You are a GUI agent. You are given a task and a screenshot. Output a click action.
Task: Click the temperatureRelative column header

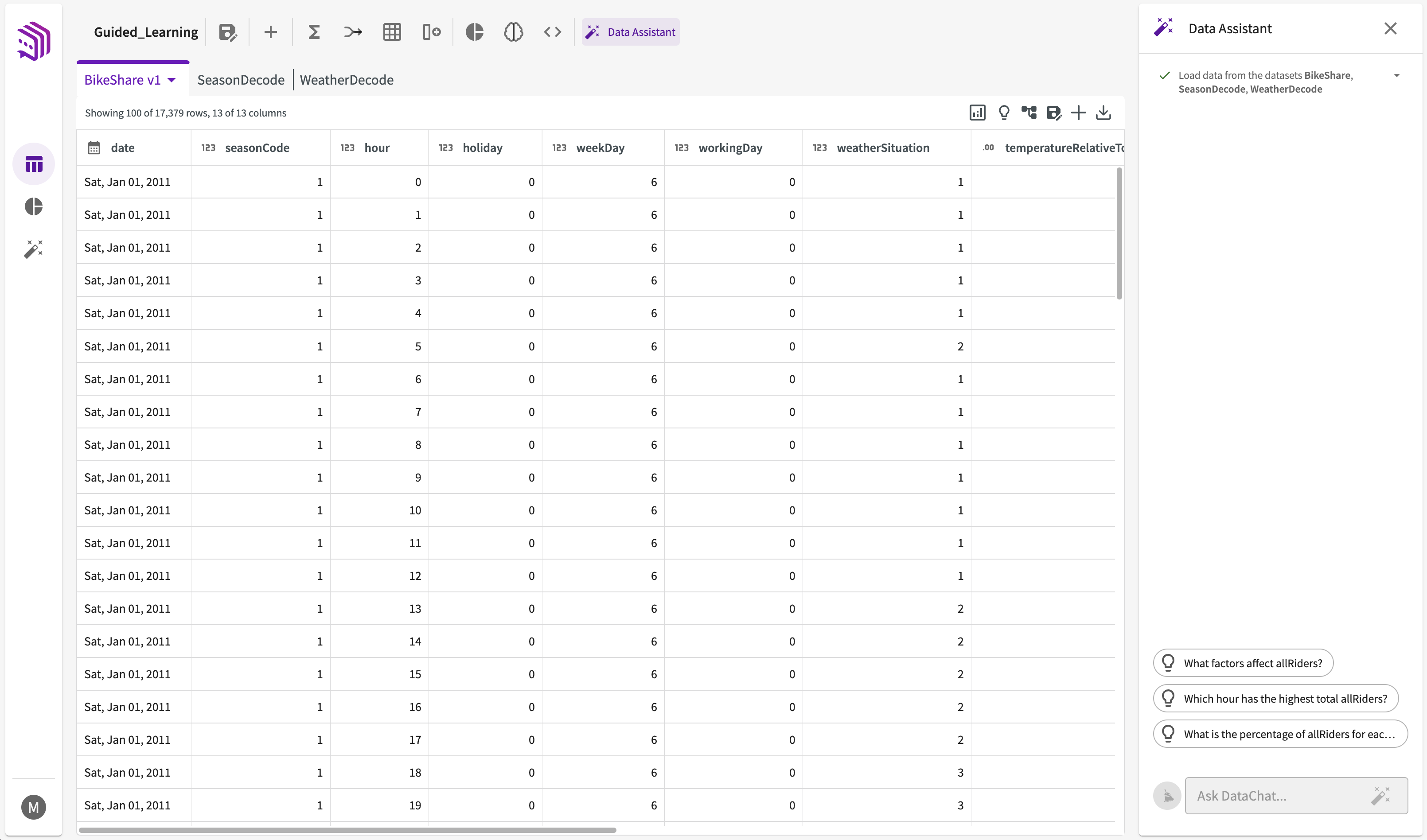(1048, 148)
